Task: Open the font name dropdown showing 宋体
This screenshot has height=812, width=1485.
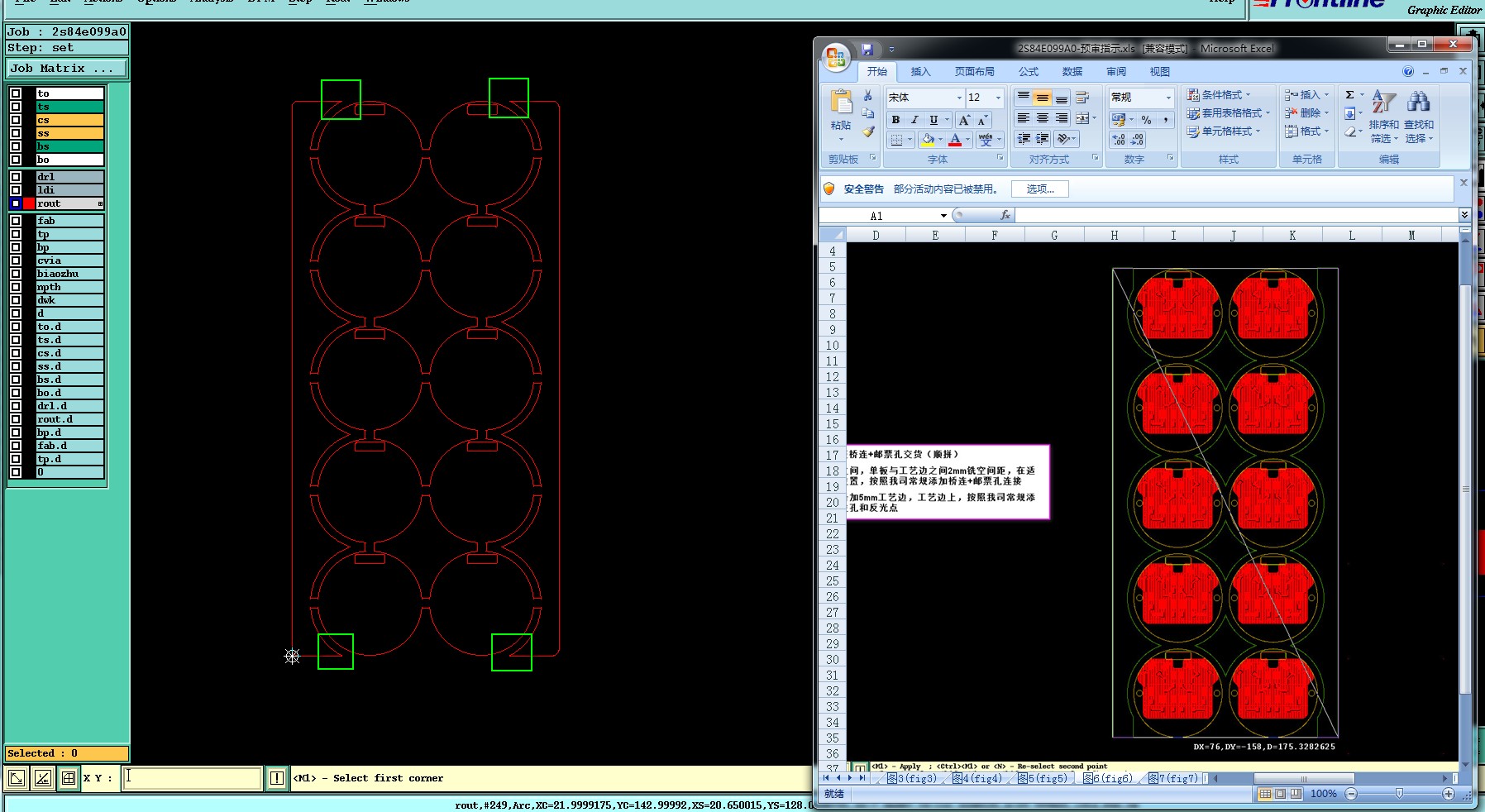Action: [959, 98]
